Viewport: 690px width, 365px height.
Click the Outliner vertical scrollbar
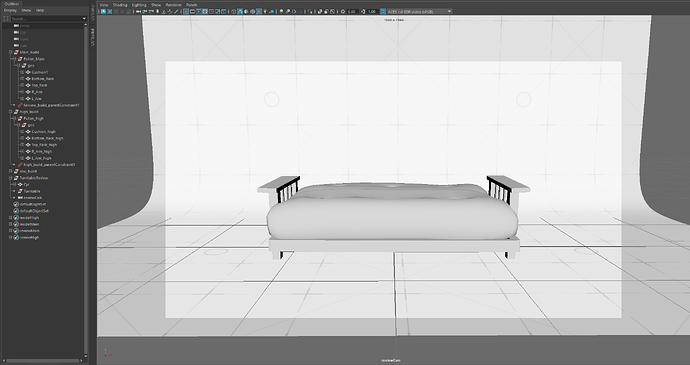[x=85, y=189]
